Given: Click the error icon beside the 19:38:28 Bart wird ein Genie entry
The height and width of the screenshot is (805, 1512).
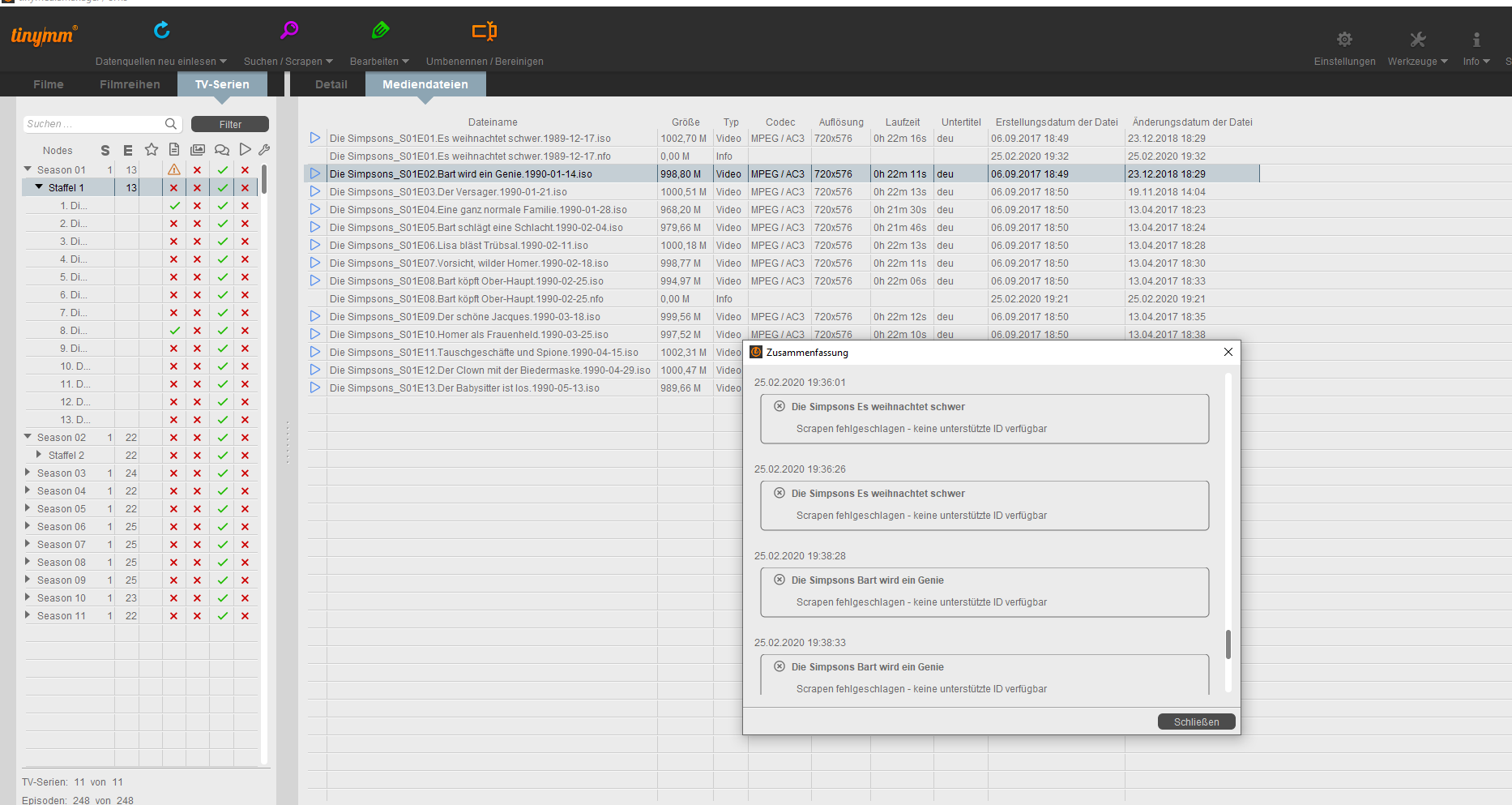Looking at the screenshot, I should (x=779, y=580).
